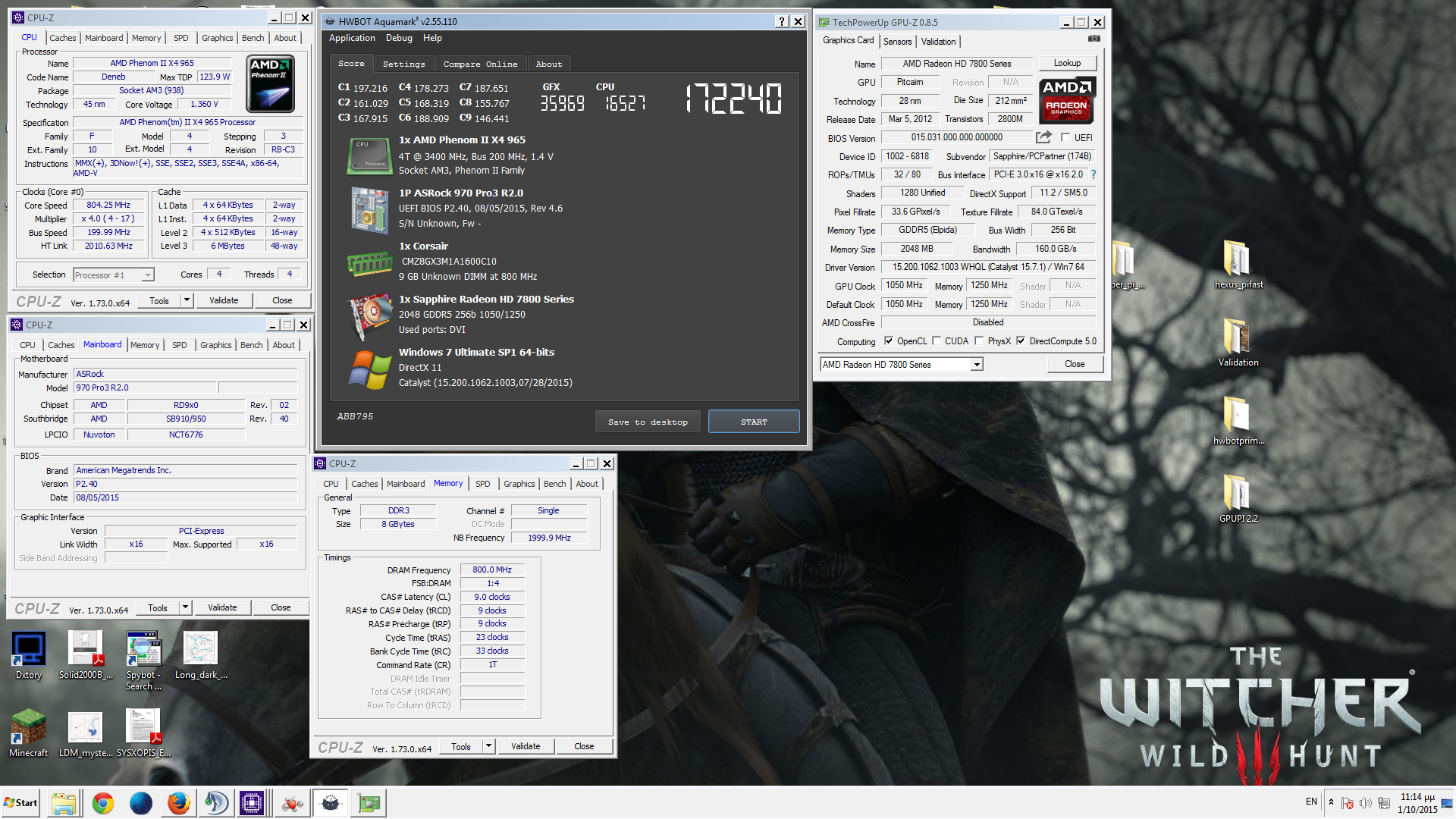Screen dimensions: 1456x819
Task: Click the green CPU chip icon in Aquamark
Action: click(x=369, y=156)
